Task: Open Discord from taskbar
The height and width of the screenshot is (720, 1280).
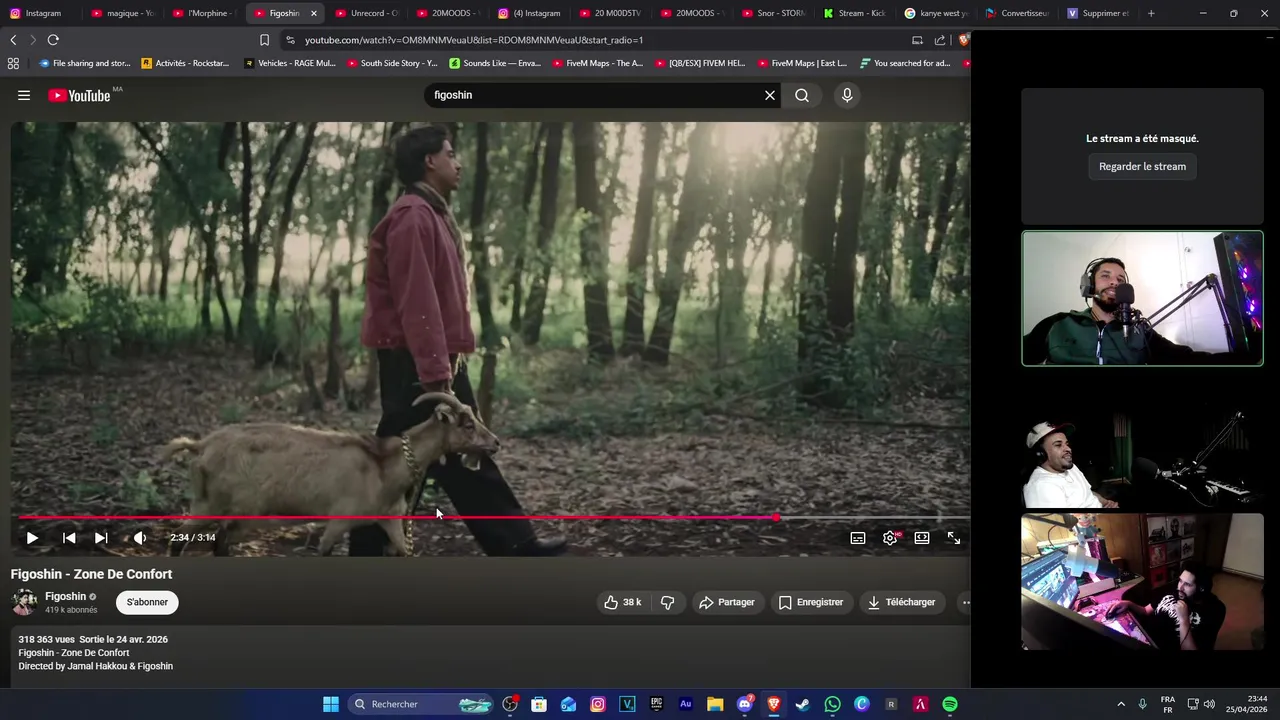Action: click(744, 704)
